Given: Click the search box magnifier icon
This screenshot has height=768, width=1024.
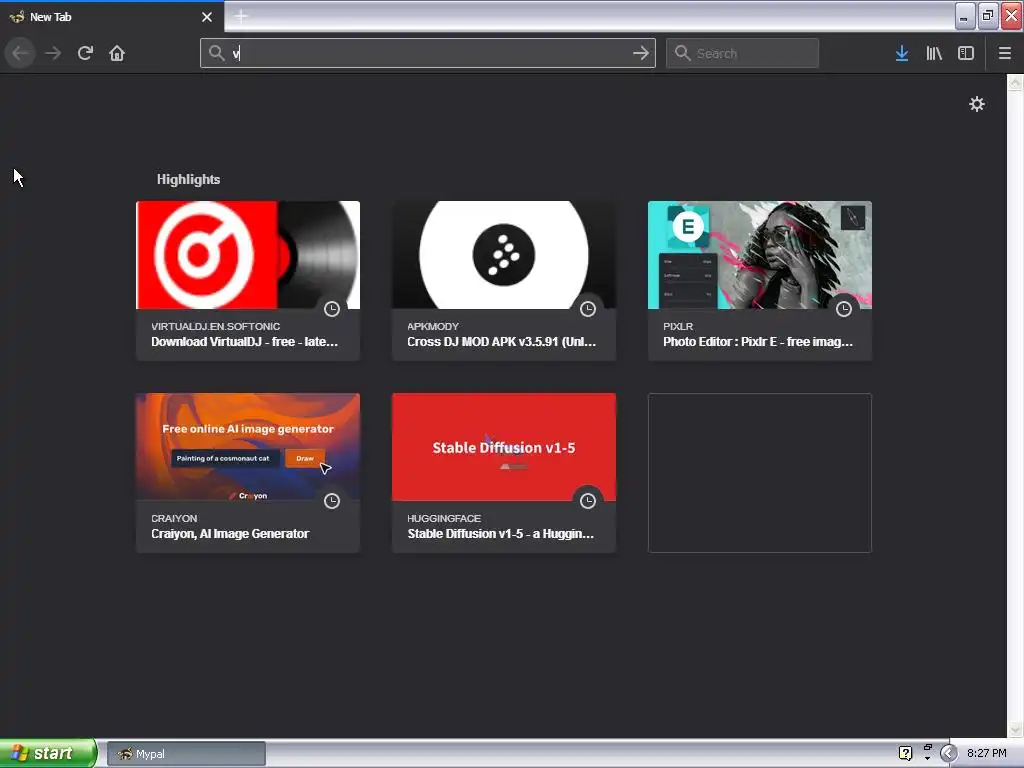Looking at the screenshot, I should pyautogui.click(x=682, y=53).
